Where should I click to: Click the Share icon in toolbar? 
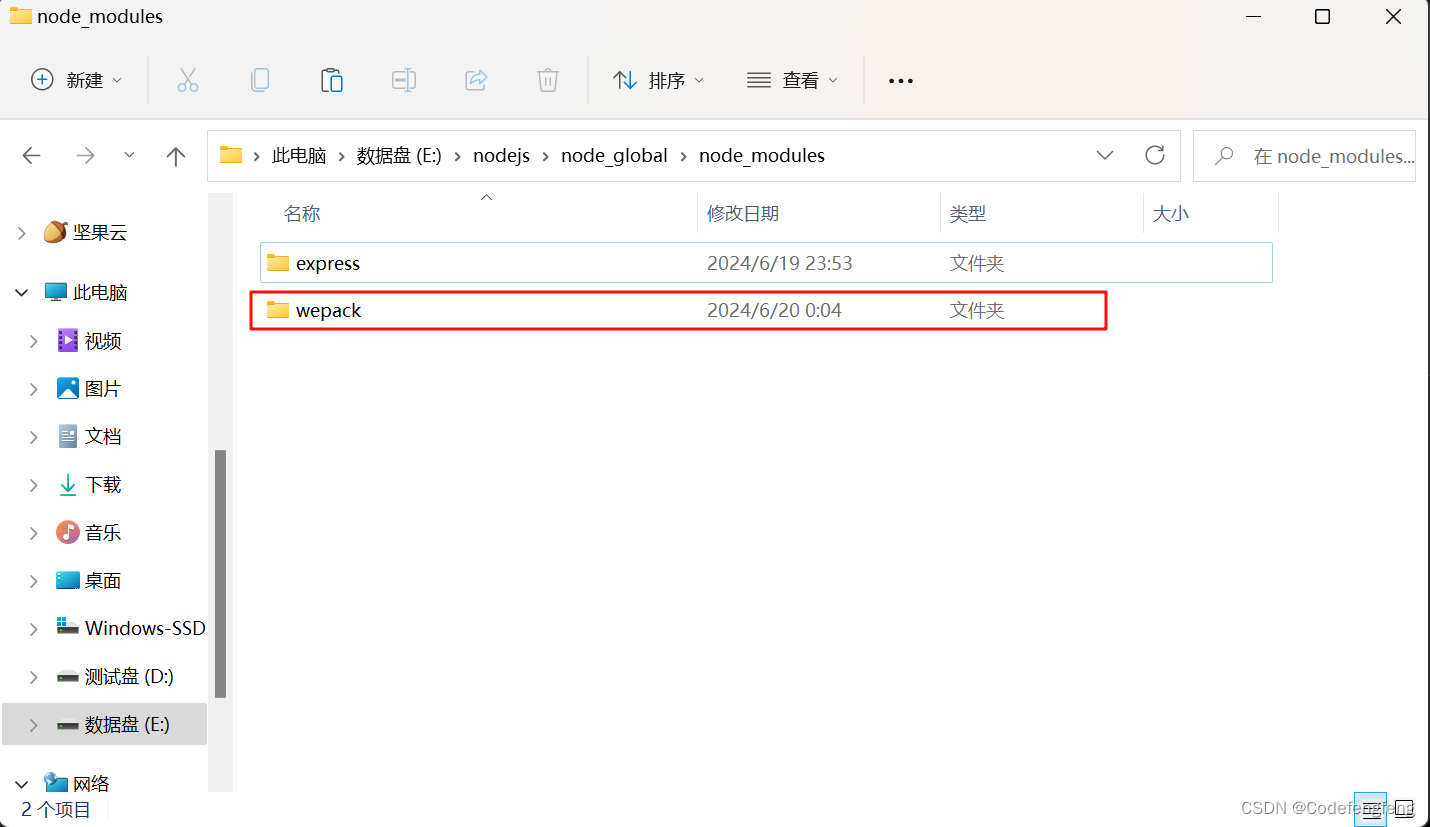tap(476, 80)
